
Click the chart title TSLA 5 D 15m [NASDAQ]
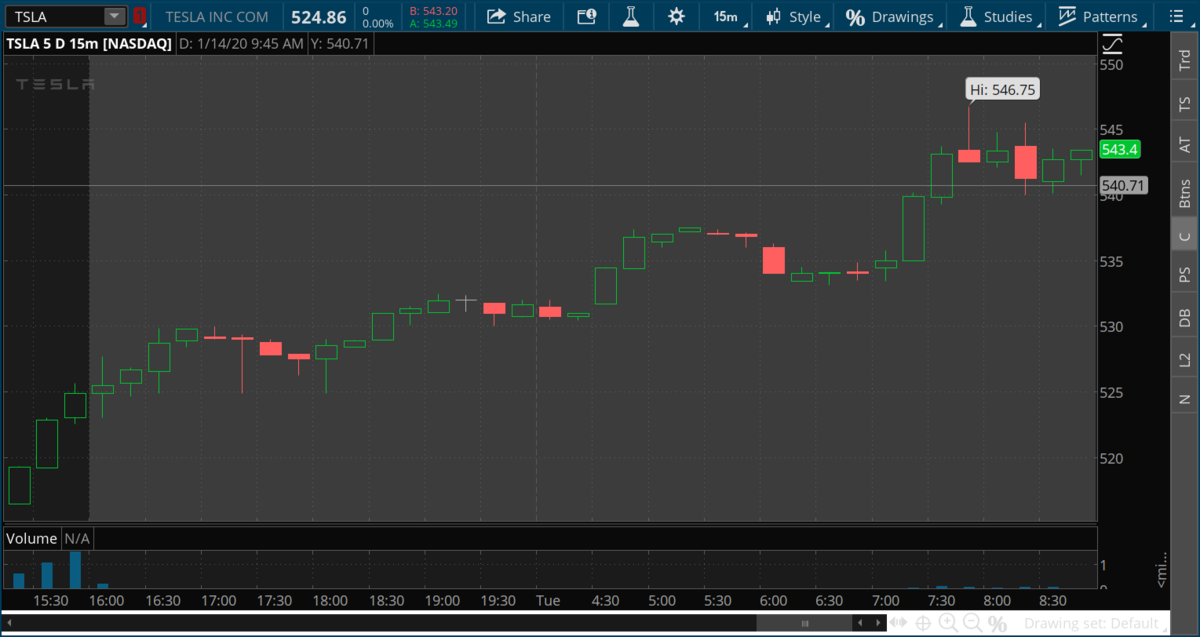88,44
